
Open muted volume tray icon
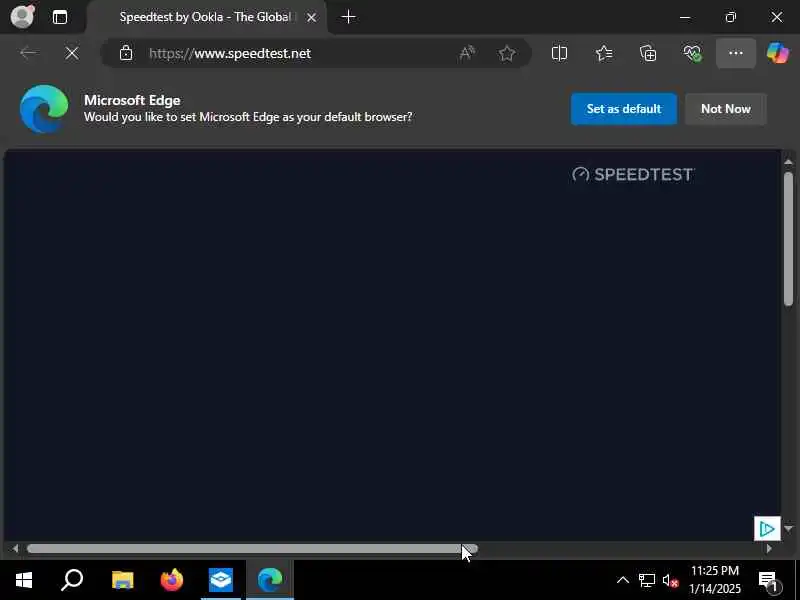(670, 580)
